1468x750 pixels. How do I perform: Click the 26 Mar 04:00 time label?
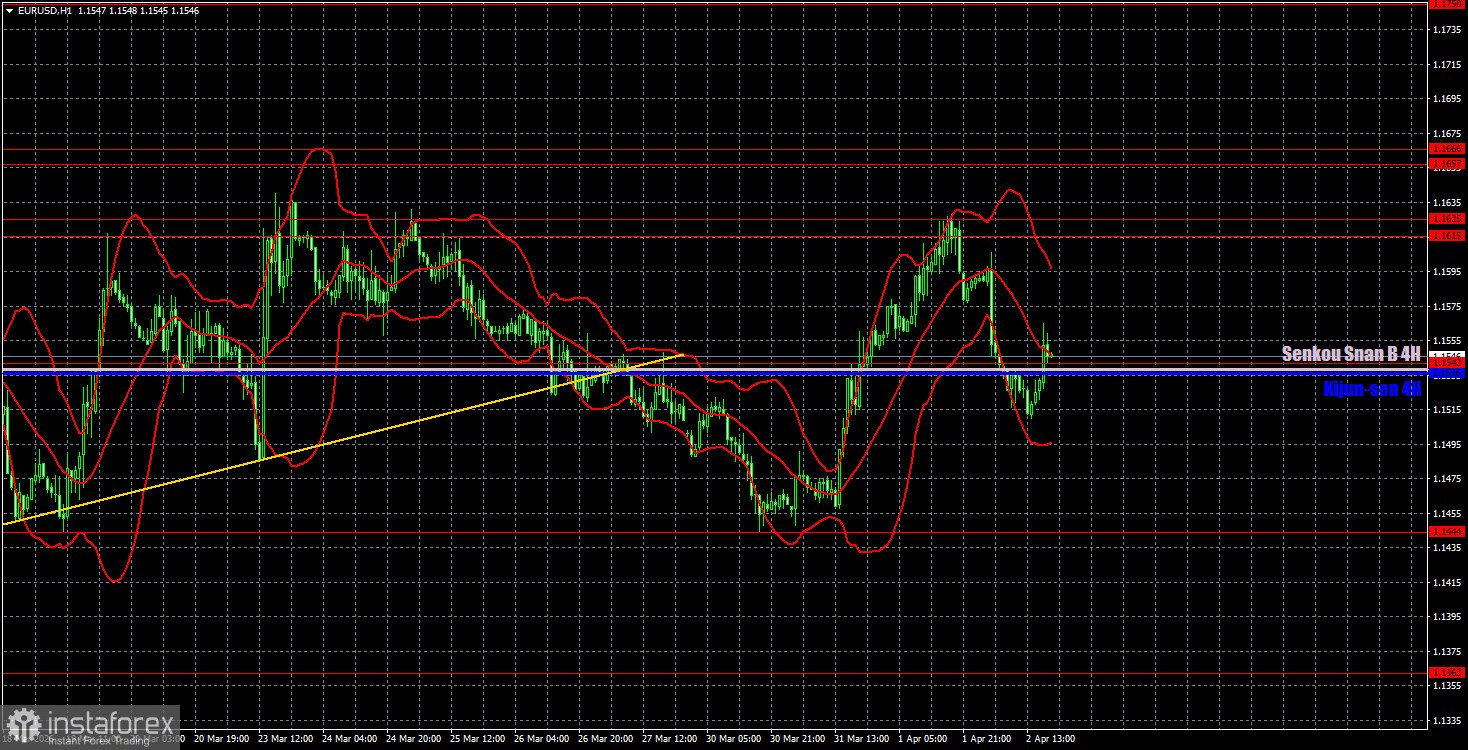coord(541,739)
